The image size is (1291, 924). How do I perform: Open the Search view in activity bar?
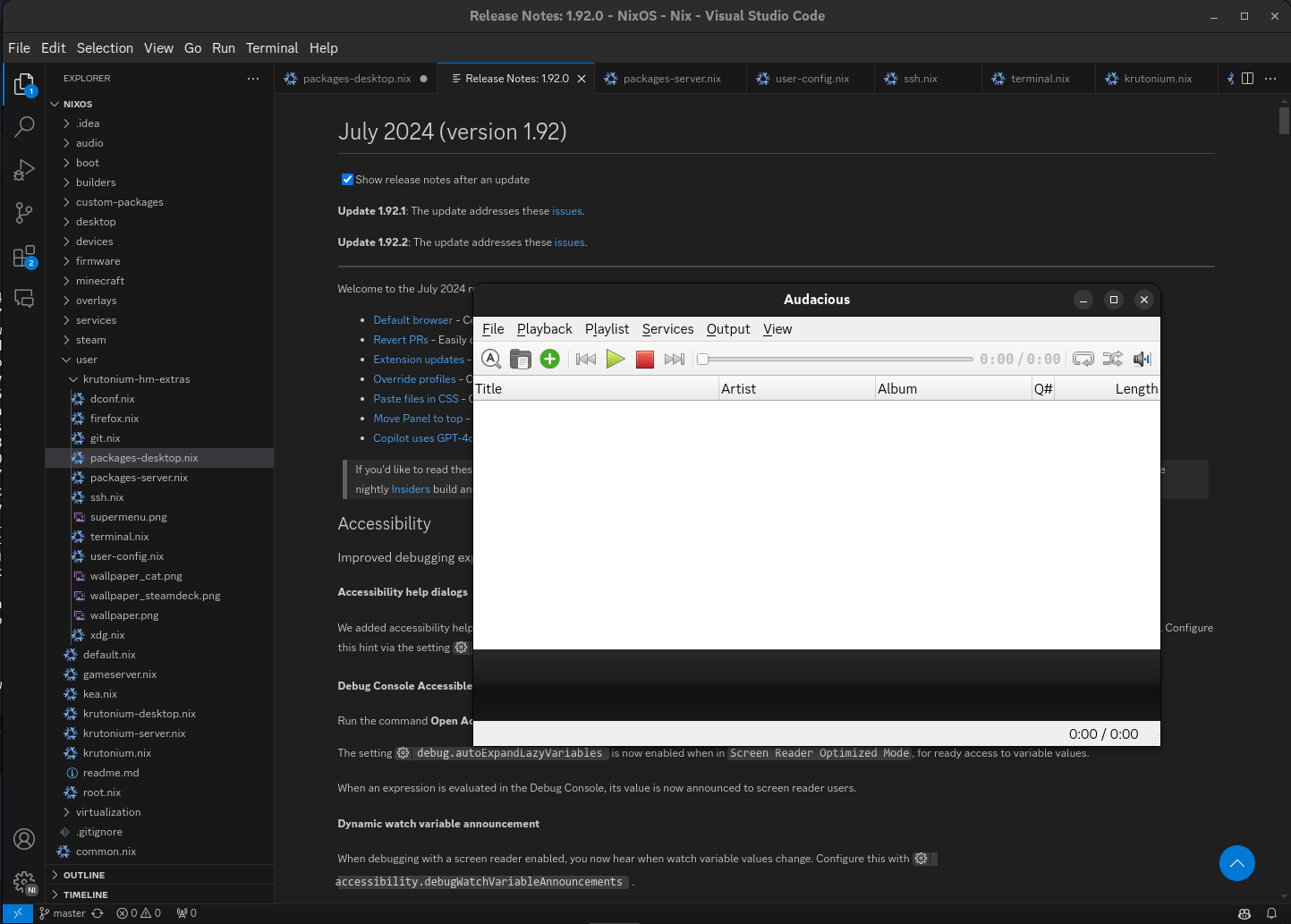coord(24,126)
